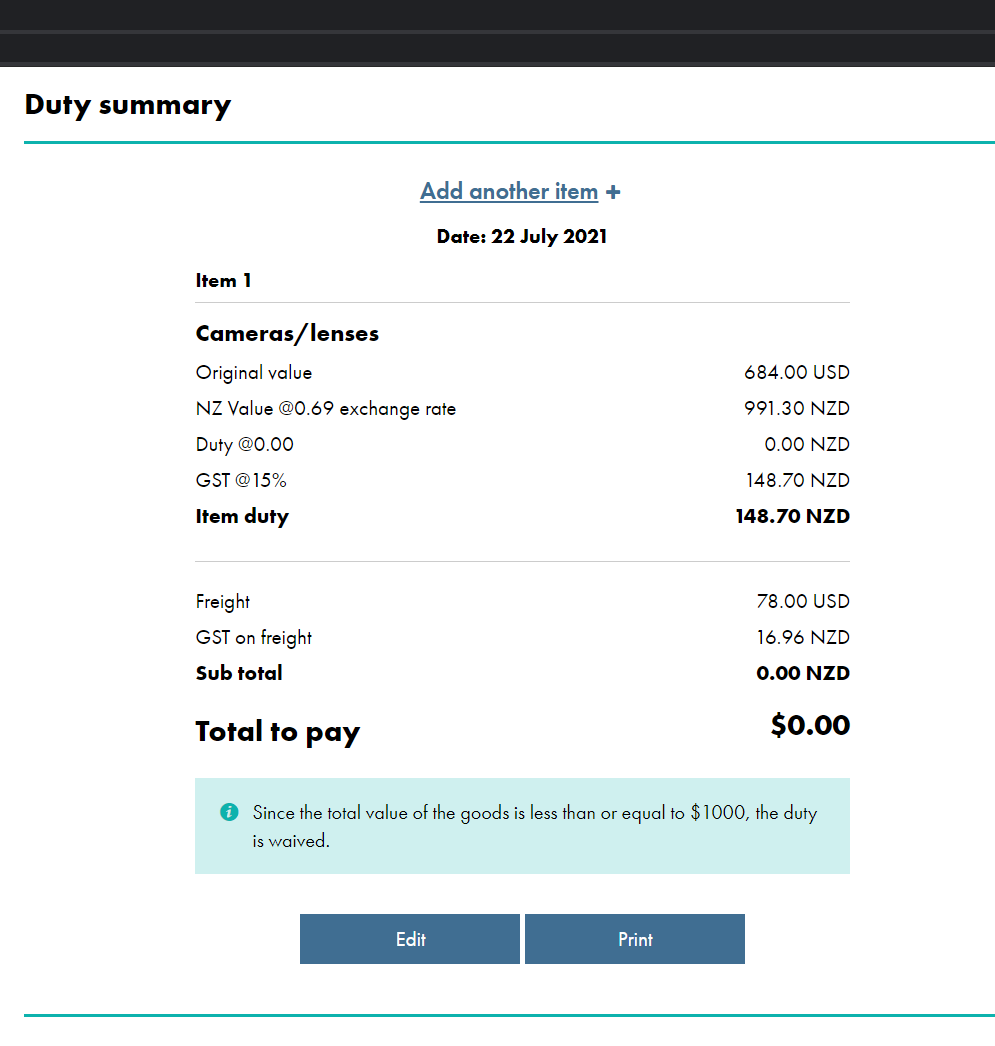The width and height of the screenshot is (995, 1046).
Task: Click the $0.00 total to pay amount
Action: pos(810,725)
